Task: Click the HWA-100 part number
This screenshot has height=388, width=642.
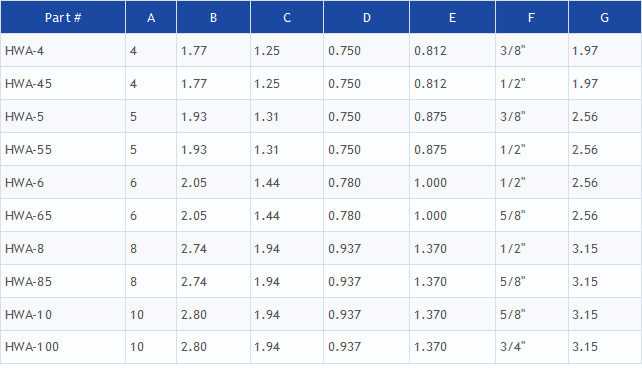Action: (x=32, y=347)
